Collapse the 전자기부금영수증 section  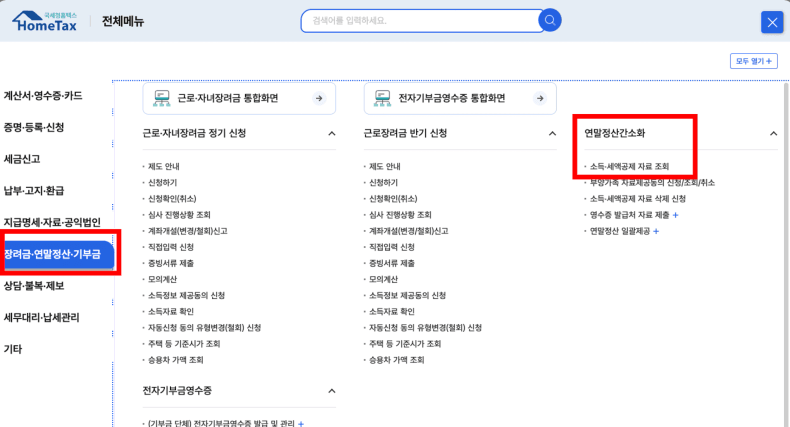[x=331, y=390]
